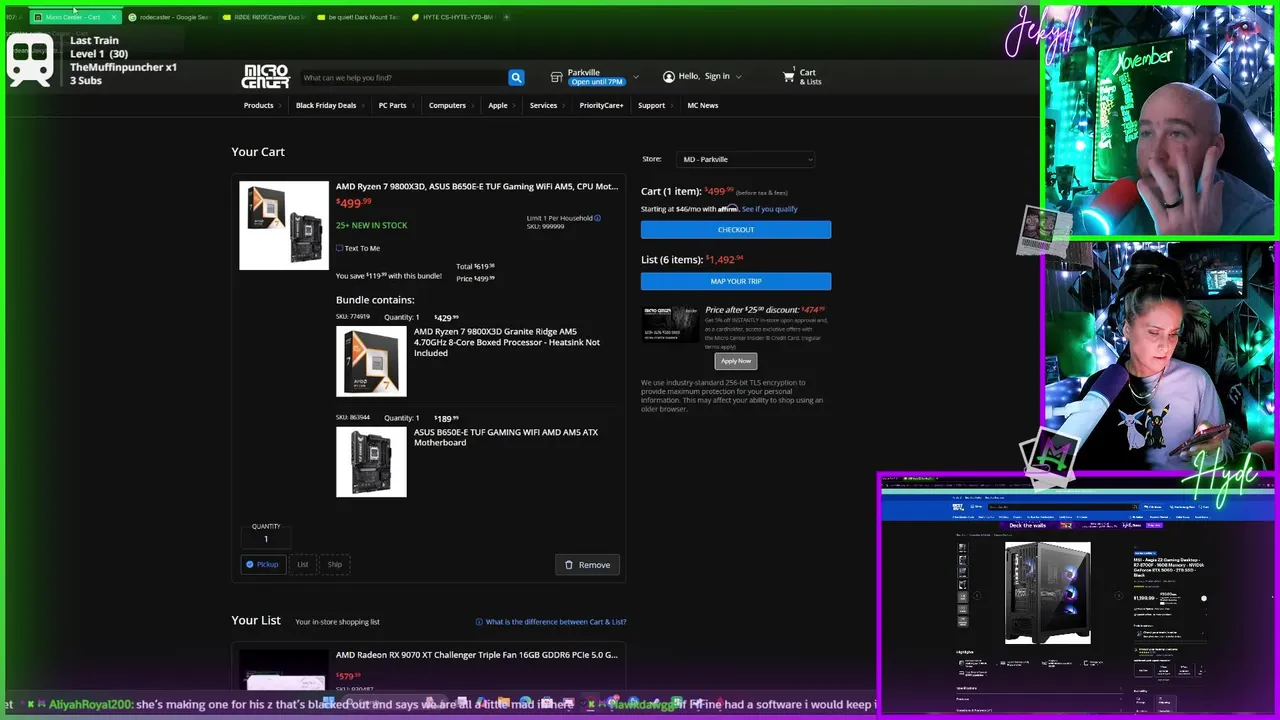Select the Pickup fulfillment option
The height and width of the screenshot is (720, 1280).
tap(263, 564)
